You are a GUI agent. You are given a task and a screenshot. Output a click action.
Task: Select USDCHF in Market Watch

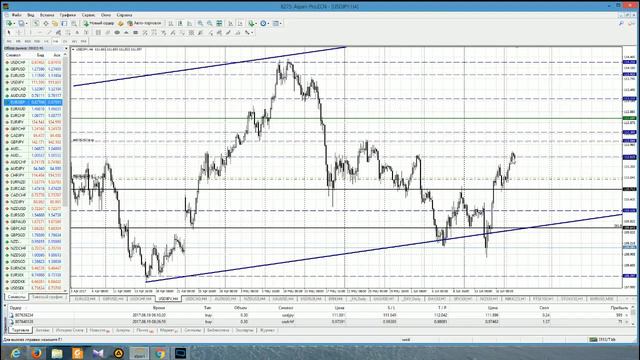point(33,62)
